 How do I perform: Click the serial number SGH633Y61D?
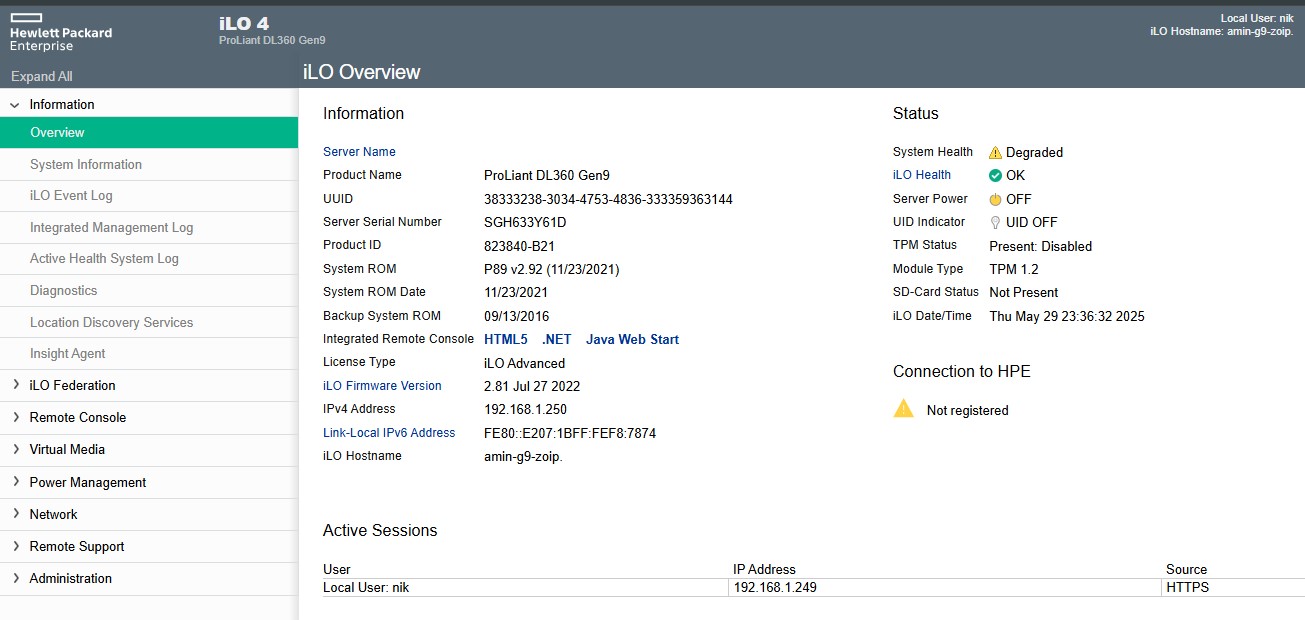[525, 222]
